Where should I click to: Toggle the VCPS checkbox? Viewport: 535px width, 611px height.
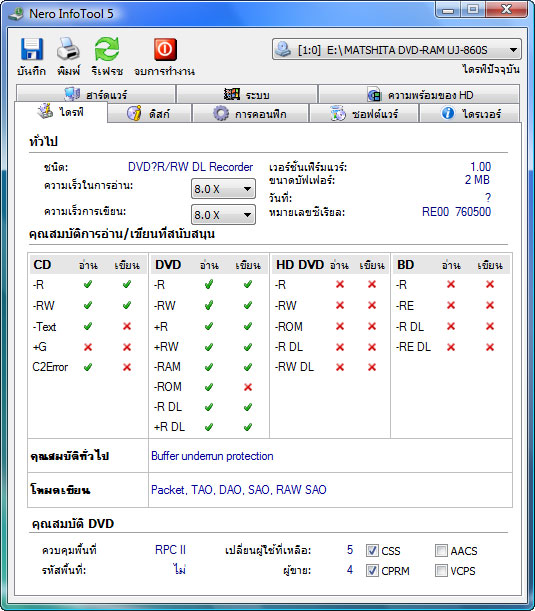coord(441,570)
